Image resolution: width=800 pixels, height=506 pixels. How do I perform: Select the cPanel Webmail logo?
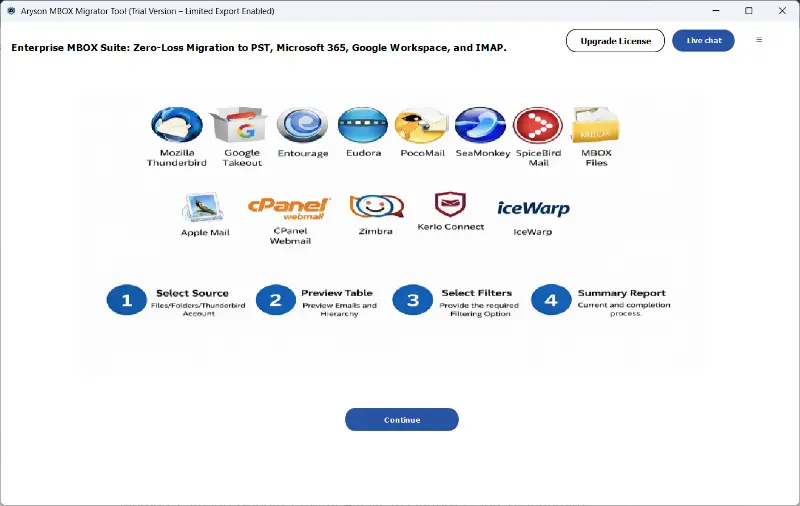[289, 209]
